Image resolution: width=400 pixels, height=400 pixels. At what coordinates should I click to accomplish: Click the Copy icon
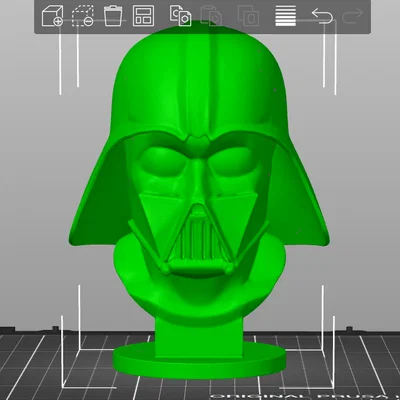[180, 16]
